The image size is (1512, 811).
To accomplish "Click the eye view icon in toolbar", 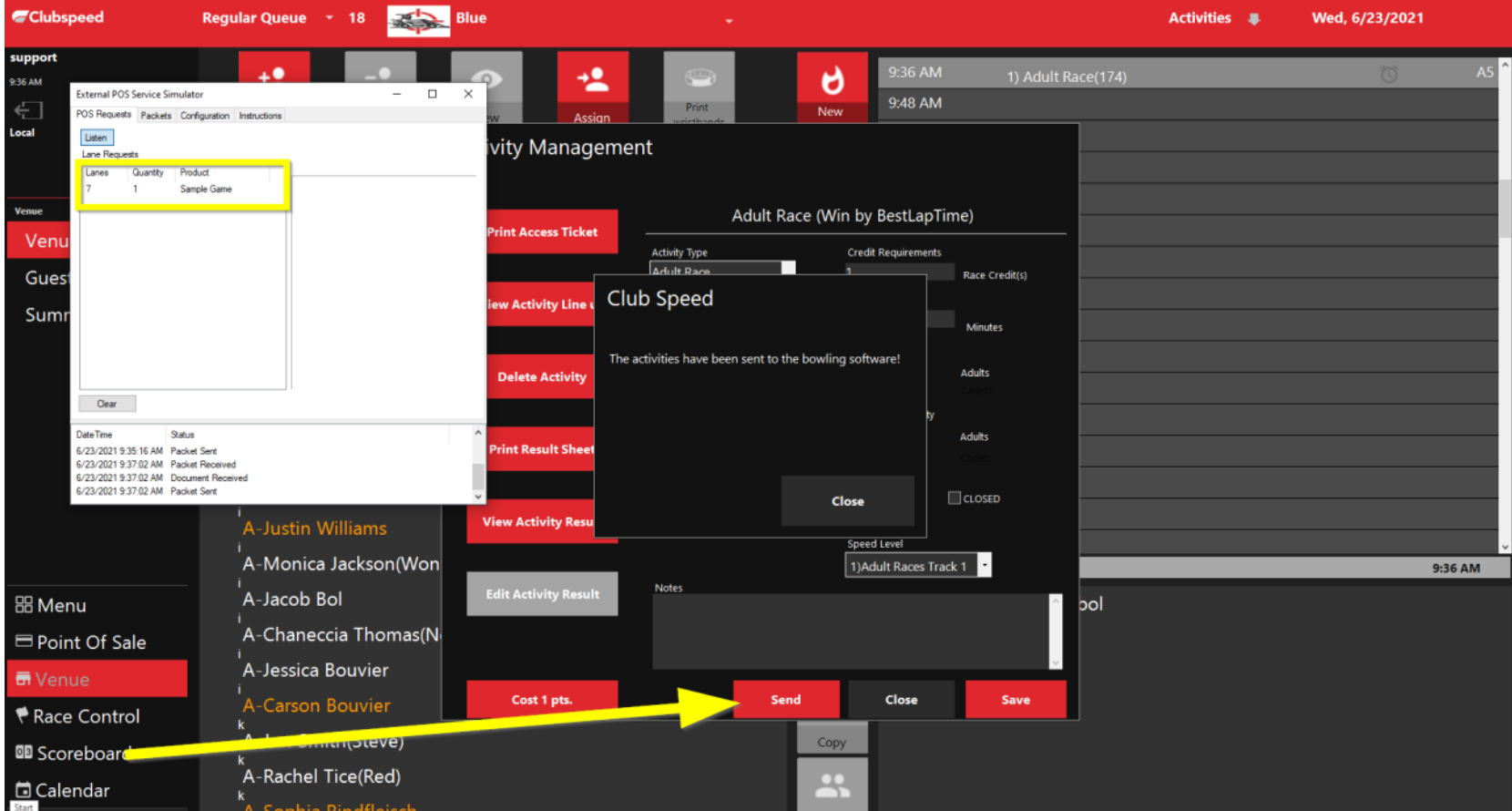I will 486,79.
